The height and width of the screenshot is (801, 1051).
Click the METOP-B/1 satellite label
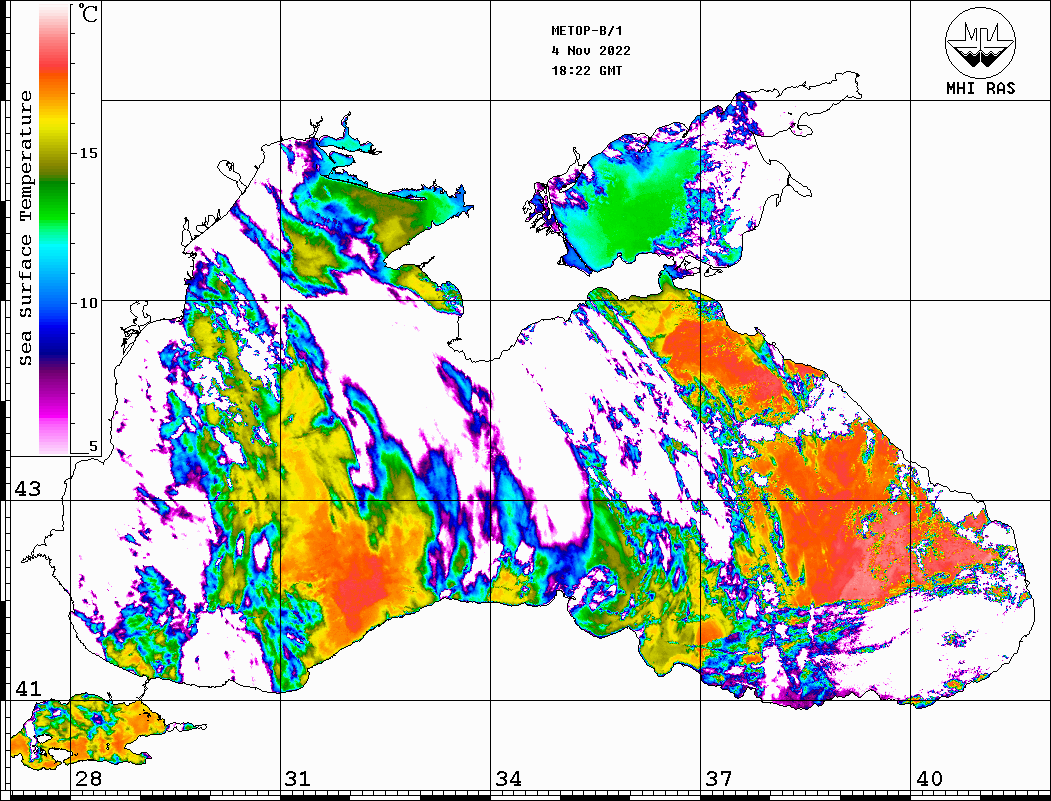tap(587, 31)
